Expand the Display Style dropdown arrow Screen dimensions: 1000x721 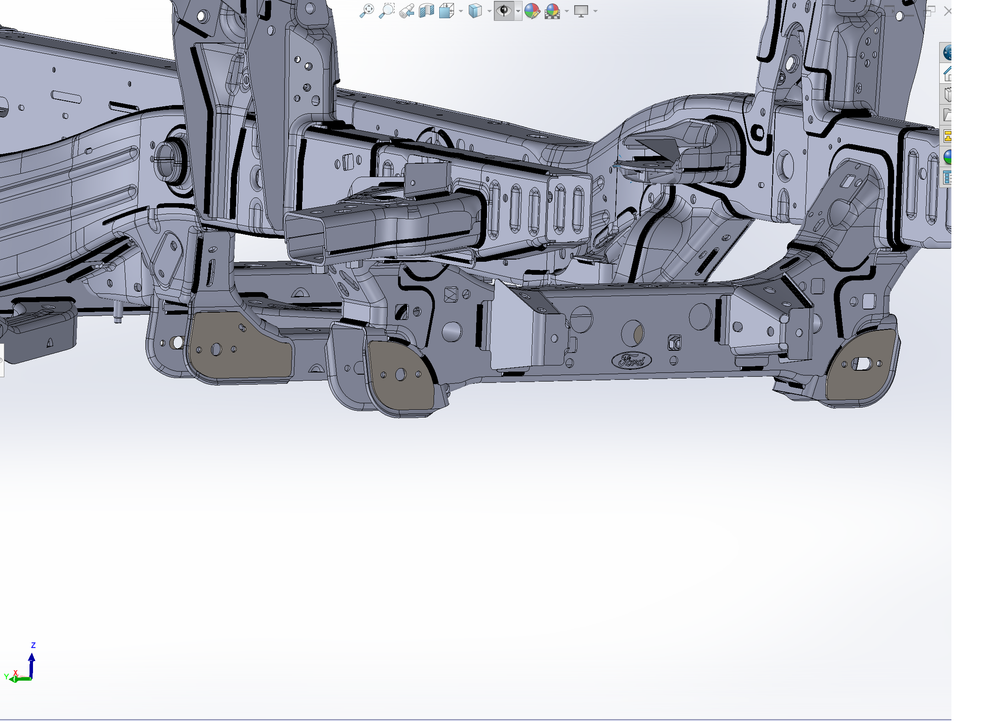tap(490, 11)
